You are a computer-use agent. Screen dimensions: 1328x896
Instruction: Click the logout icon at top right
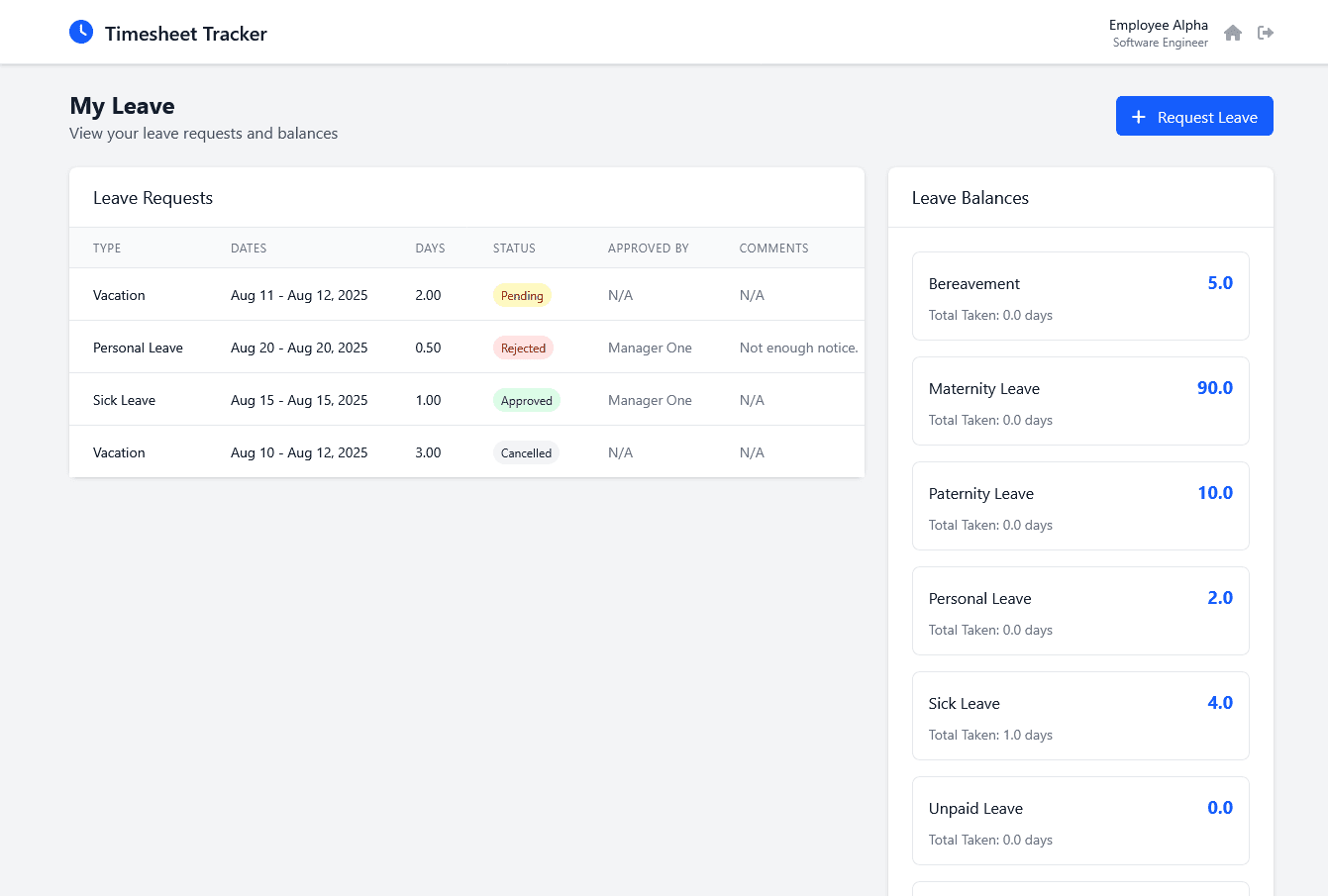tap(1266, 33)
